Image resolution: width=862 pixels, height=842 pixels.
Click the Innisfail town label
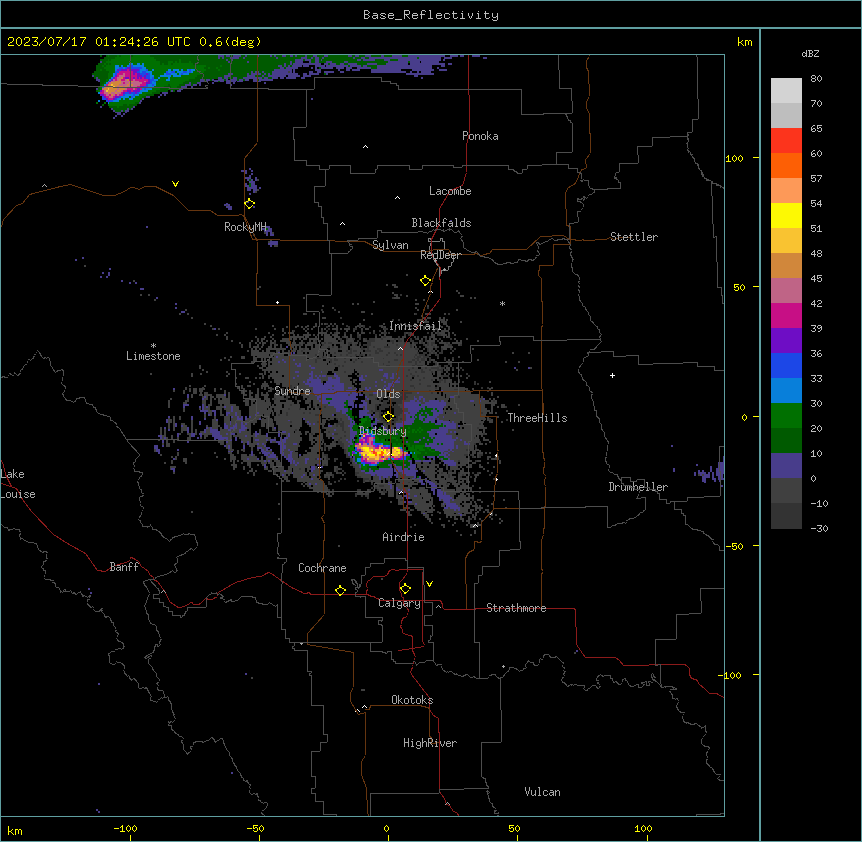point(416,326)
